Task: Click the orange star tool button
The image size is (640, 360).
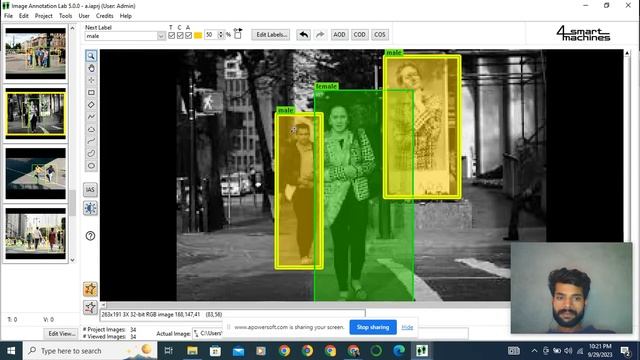Action: pyautogui.click(x=90, y=289)
